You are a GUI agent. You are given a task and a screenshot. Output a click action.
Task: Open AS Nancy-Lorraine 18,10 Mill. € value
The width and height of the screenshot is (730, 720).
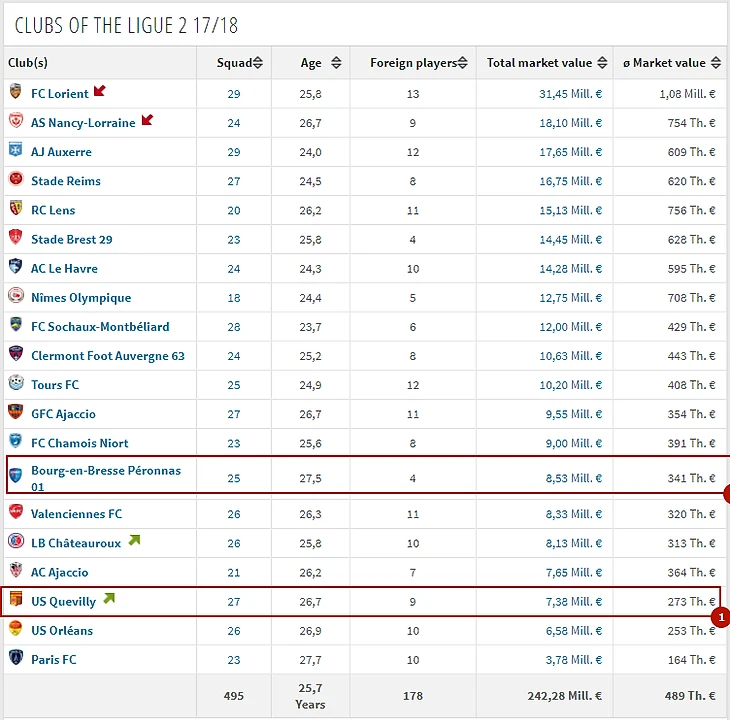570,123
